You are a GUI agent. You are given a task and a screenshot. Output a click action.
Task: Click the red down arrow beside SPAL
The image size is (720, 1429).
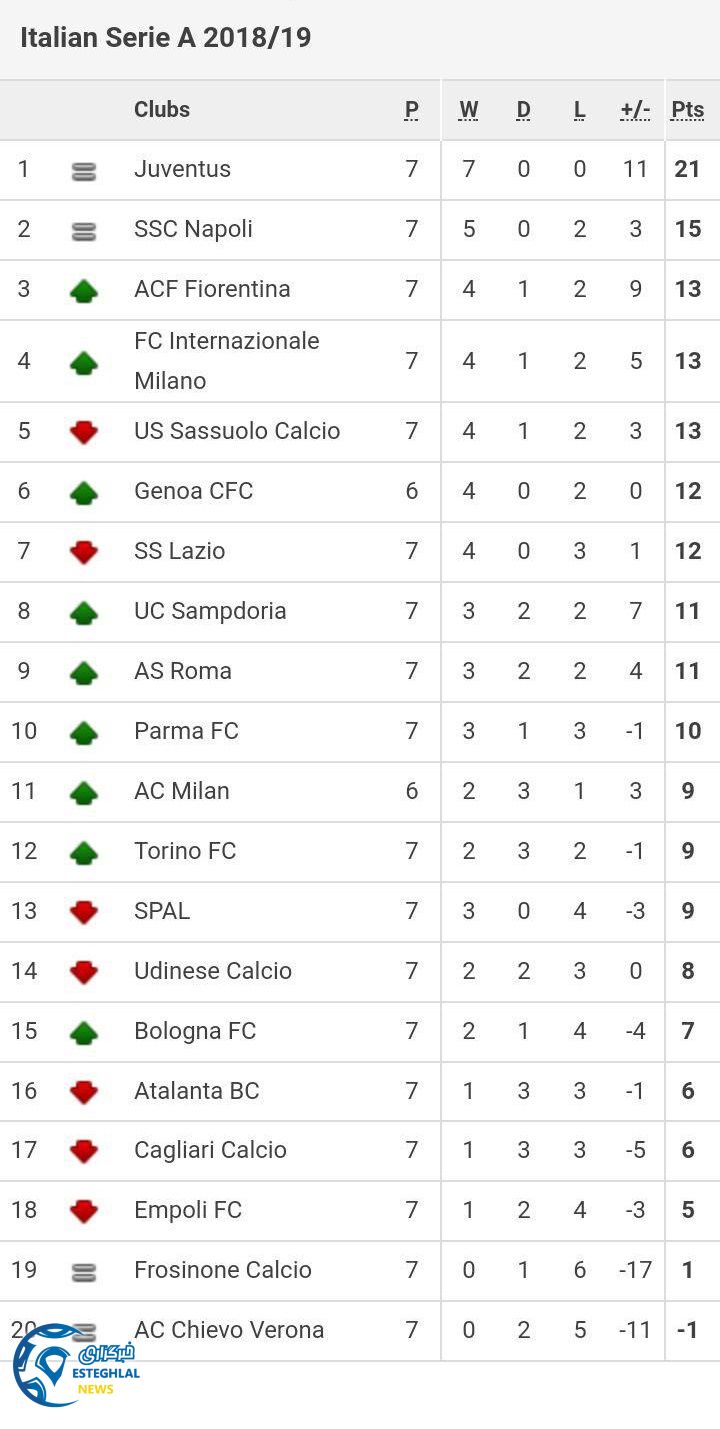click(x=84, y=912)
